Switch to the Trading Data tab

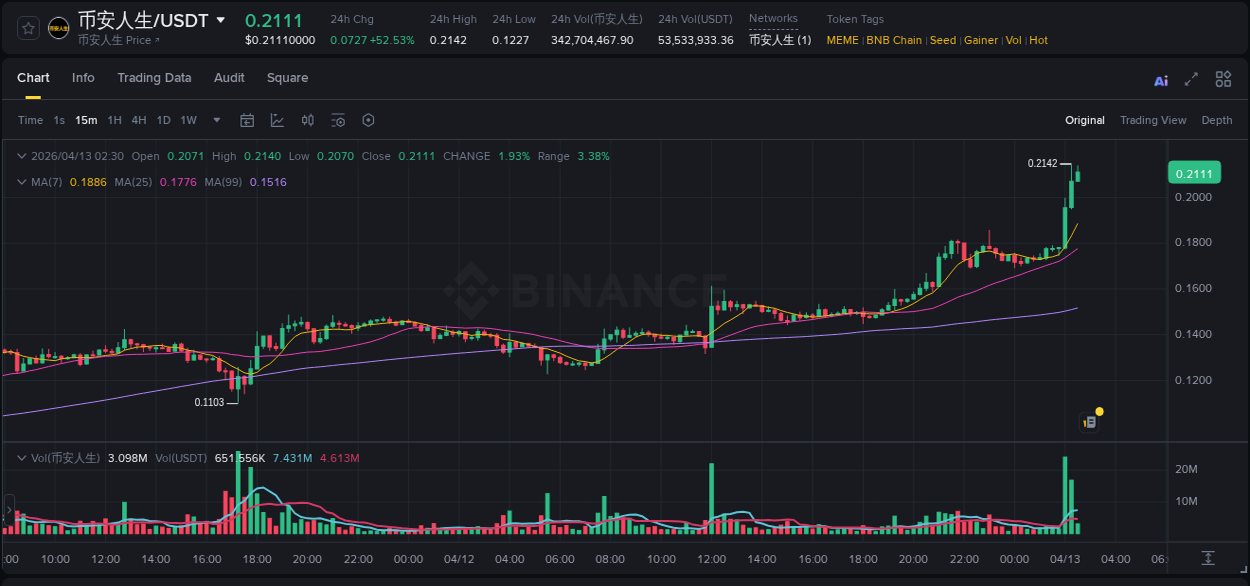tap(154, 78)
